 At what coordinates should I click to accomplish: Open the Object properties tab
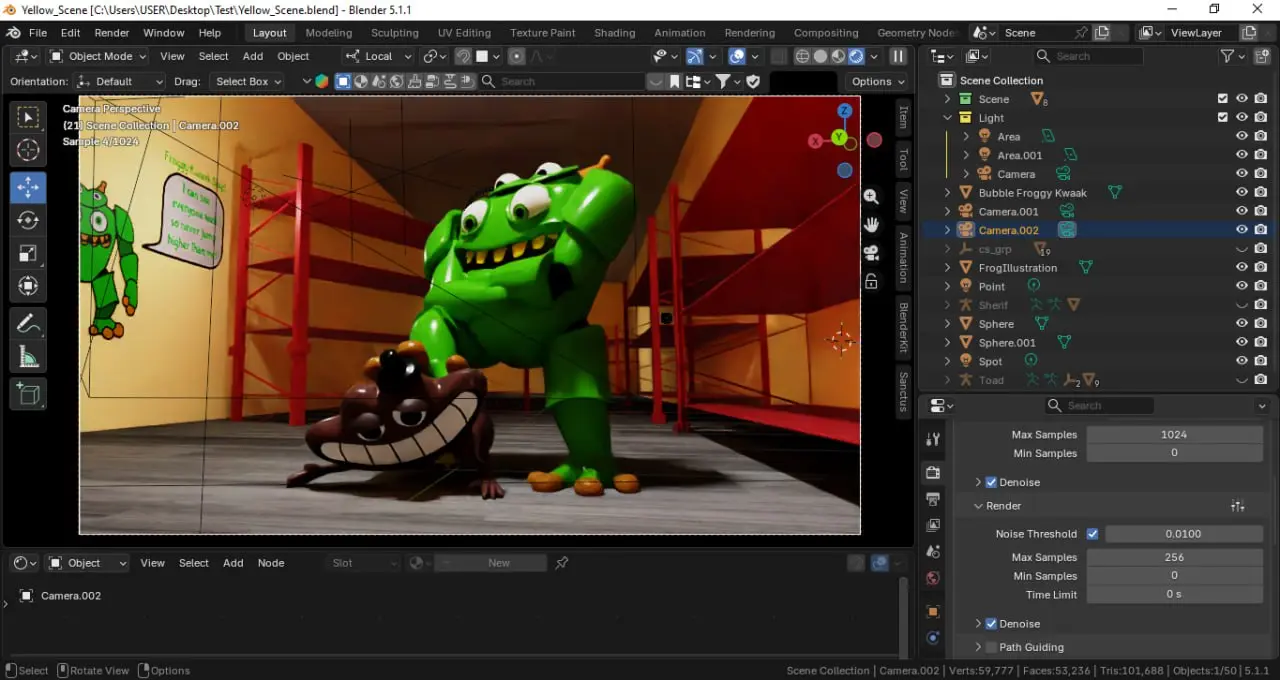(x=933, y=611)
